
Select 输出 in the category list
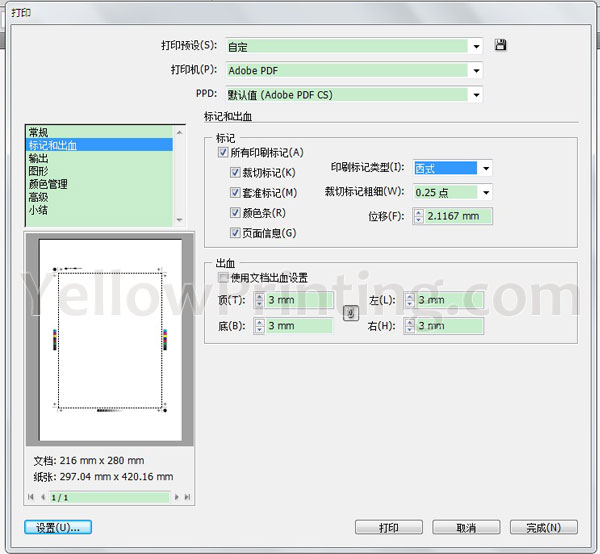pos(99,158)
